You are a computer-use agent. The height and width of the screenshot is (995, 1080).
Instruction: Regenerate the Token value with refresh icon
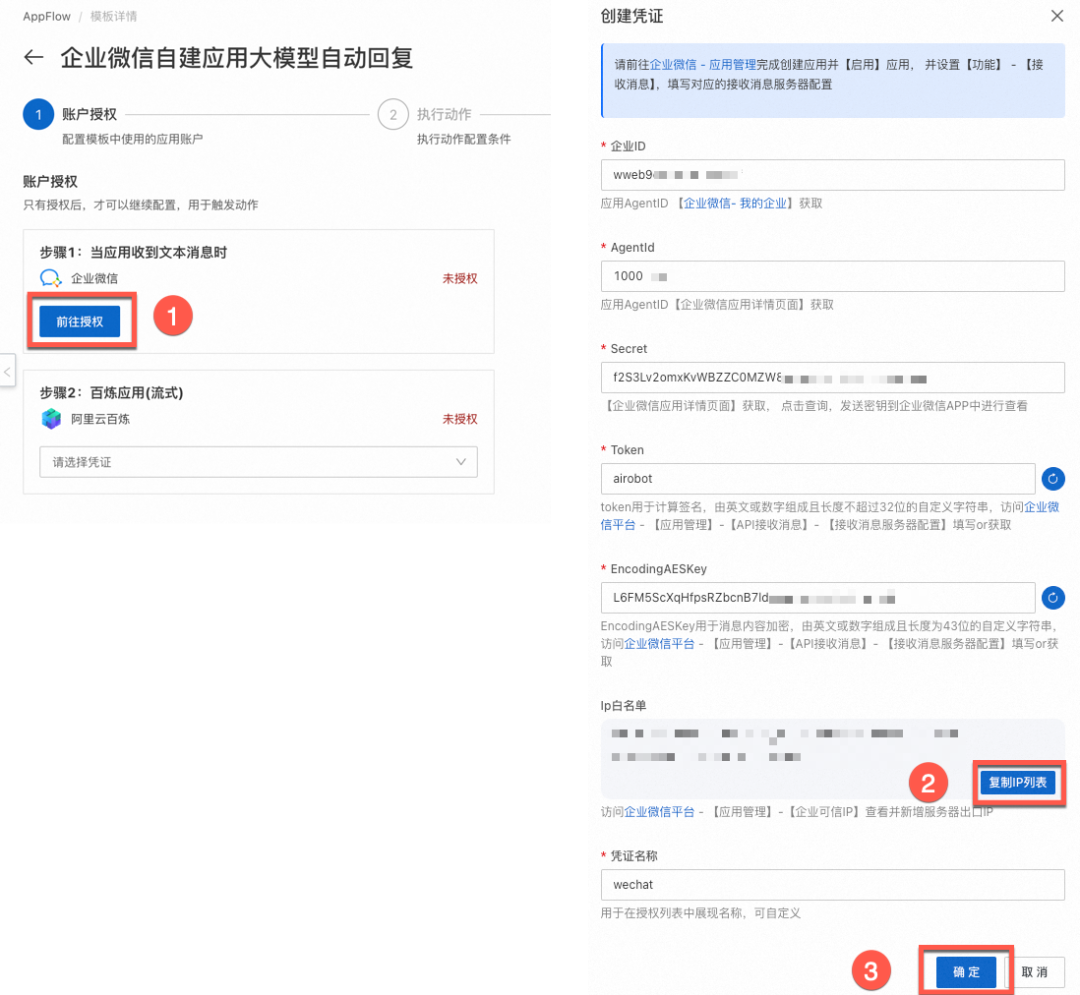click(x=1052, y=479)
